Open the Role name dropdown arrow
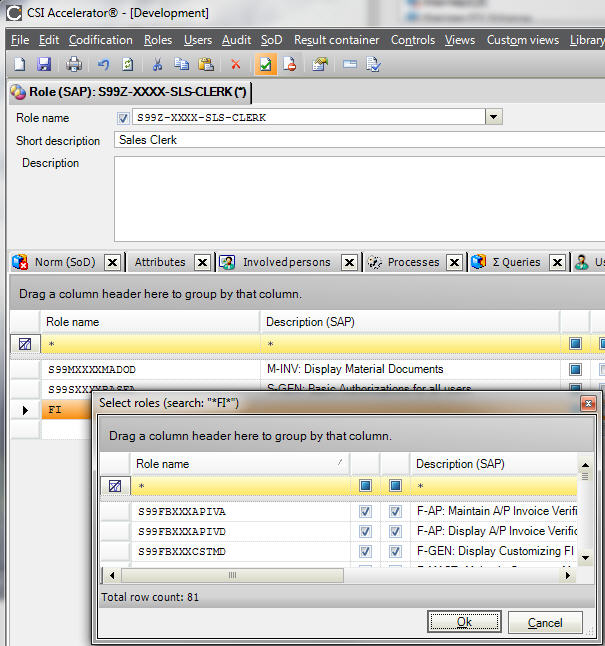 (494, 117)
